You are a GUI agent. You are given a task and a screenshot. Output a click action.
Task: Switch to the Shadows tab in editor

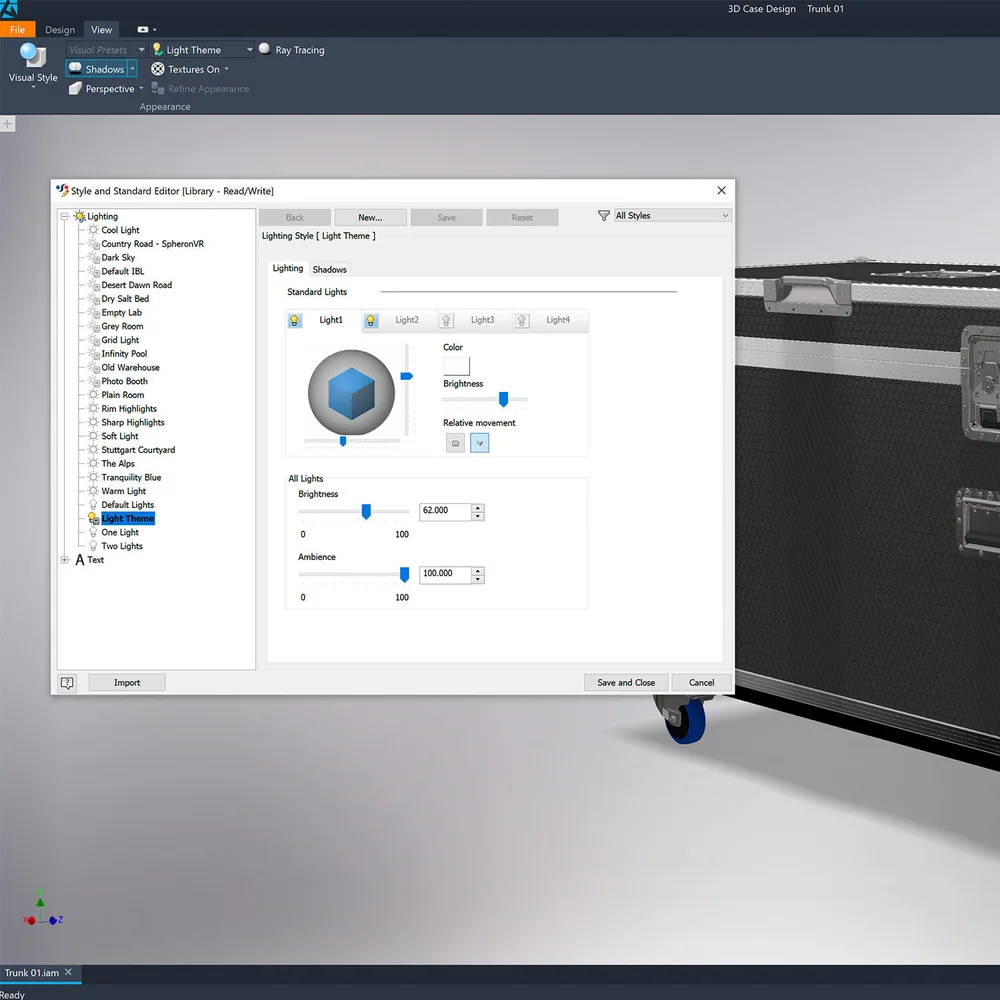tap(330, 270)
